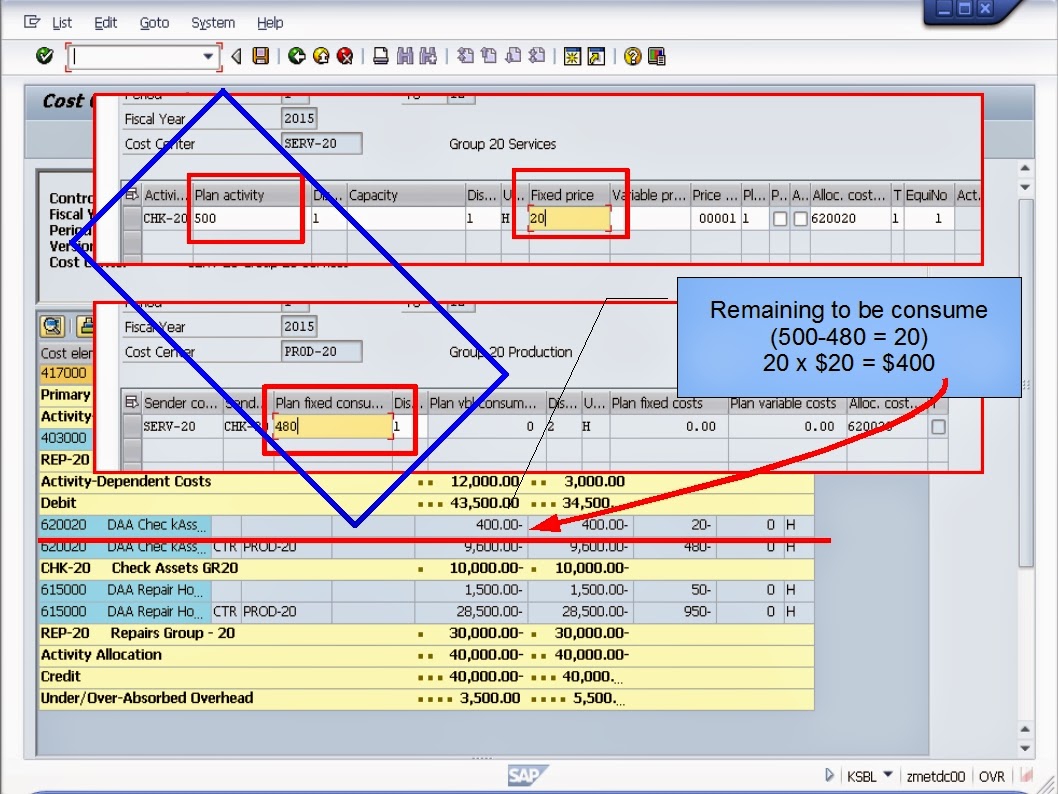Screen dimensions: 1058x794
Task: Click the green Enter checkmark icon
Action: pyautogui.click(x=43, y=57)
